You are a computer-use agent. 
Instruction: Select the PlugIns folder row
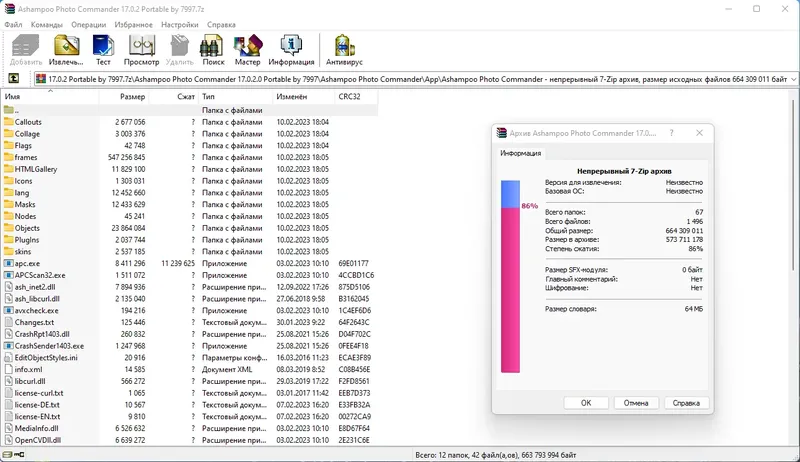(190, 240)
